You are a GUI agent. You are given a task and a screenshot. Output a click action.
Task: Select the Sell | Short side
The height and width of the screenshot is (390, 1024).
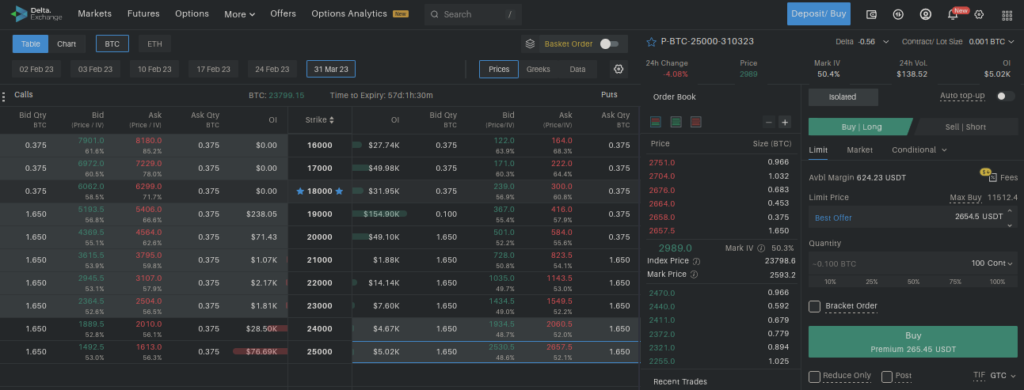tap(965, 127)
